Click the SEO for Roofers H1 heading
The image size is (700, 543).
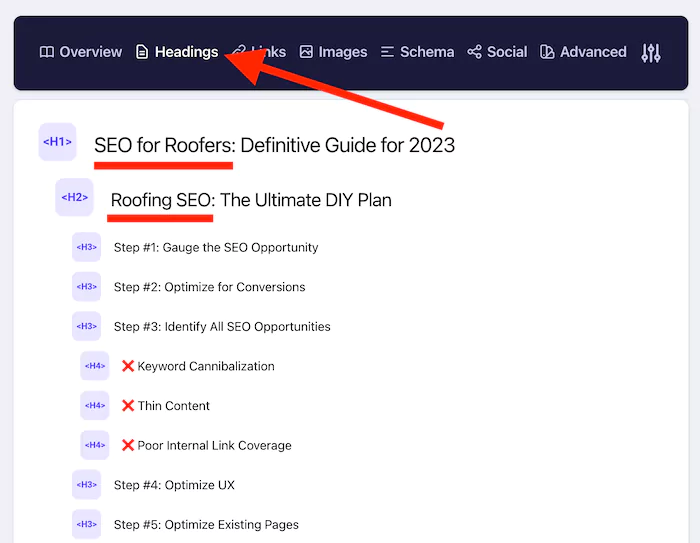tap(274, 145)
